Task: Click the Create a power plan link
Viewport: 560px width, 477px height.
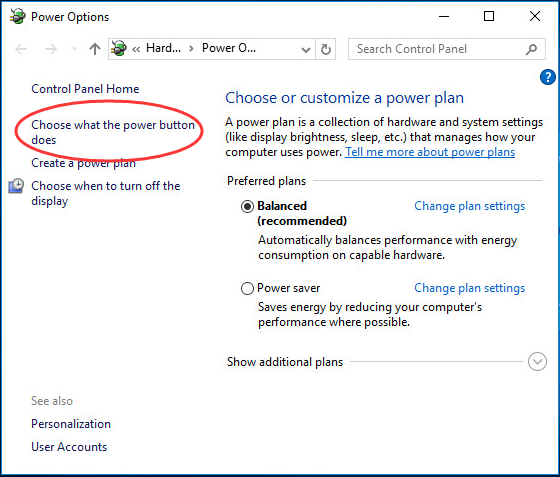Action: (84, 163)
